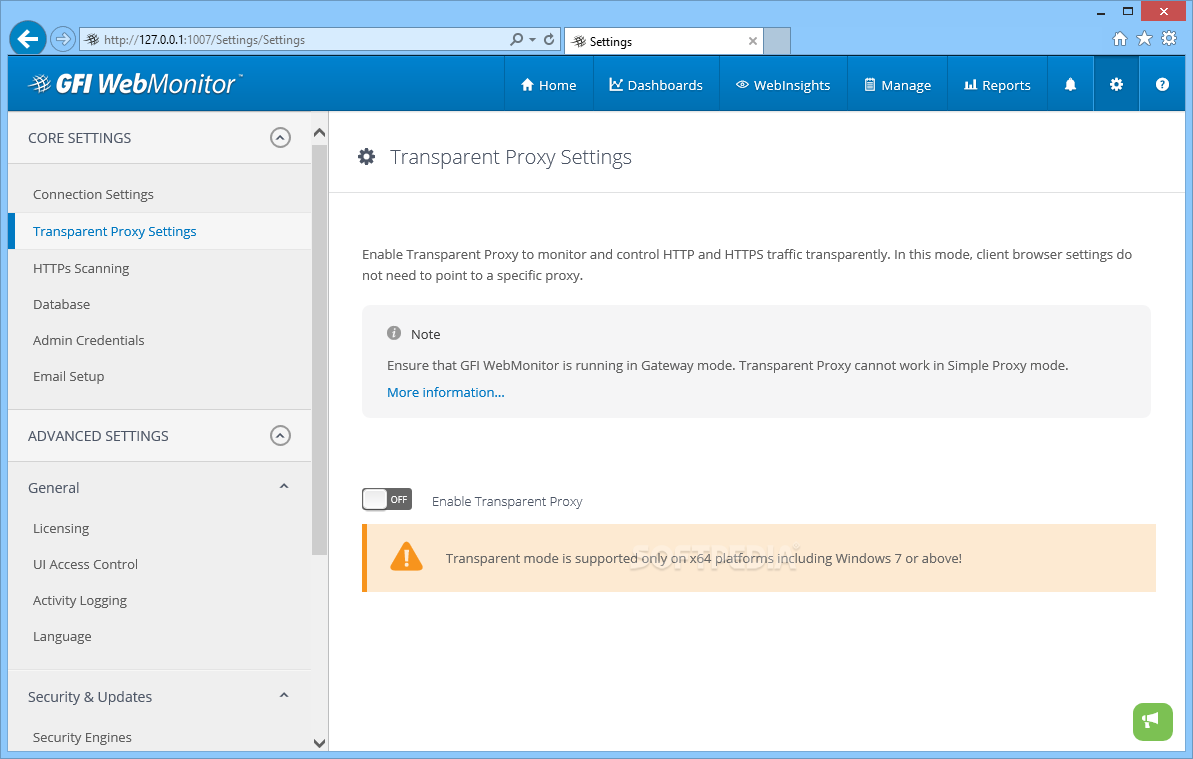Open Licensing settings

pyautogui.click(x=61, y=529)
